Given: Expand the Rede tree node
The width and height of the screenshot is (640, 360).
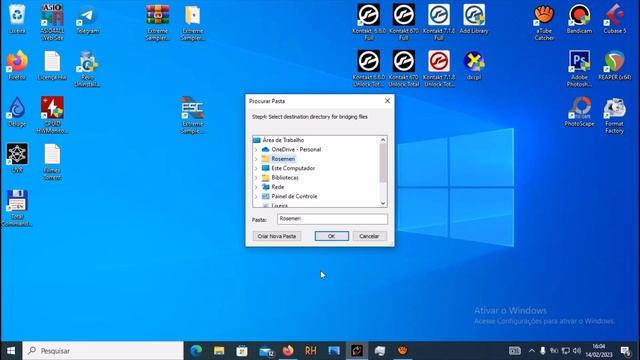Looking at the screenshot, I should 256,187.
